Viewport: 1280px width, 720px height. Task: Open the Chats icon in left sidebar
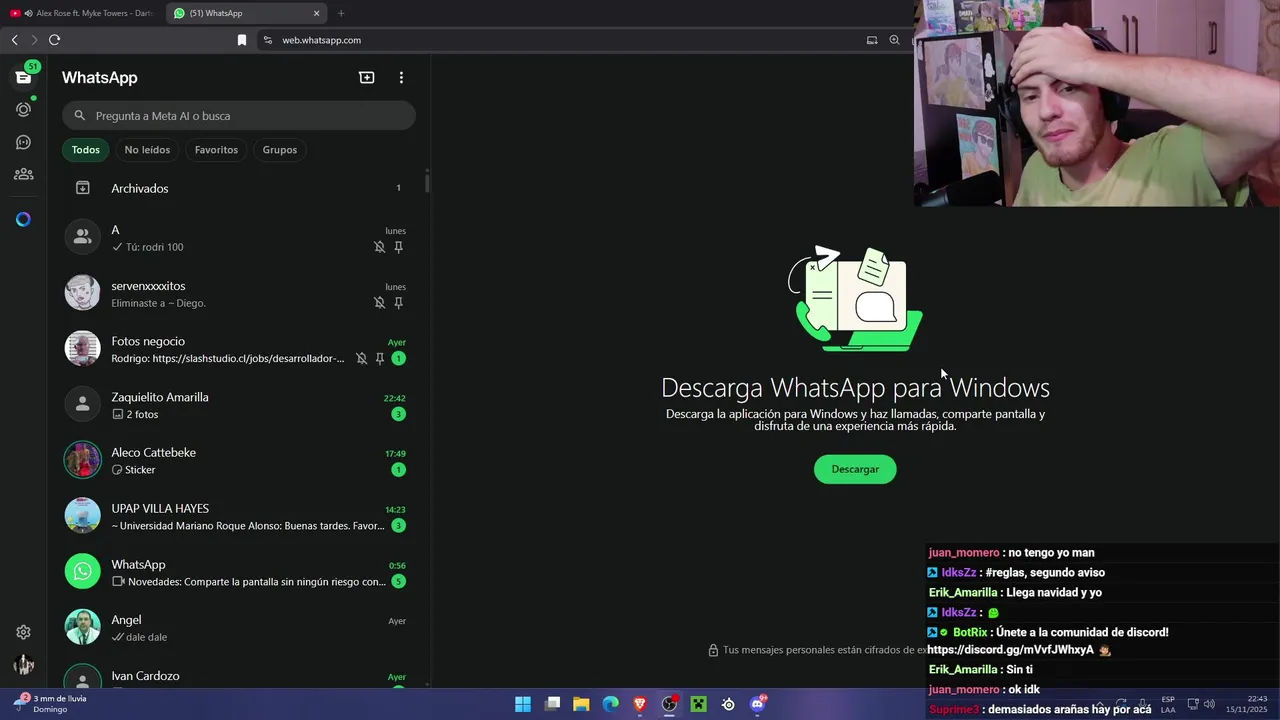tap(23, 77)
